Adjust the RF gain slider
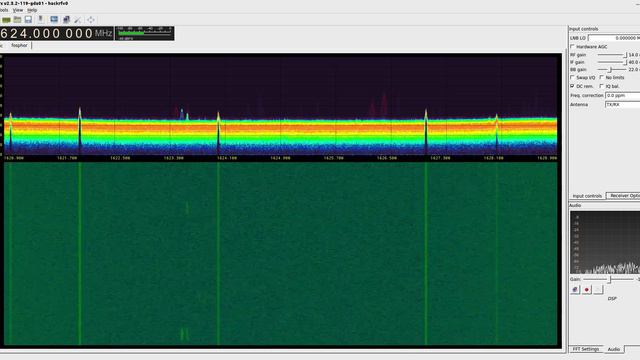The height and width of the screenshot is (360, 640). tap(612, 55)
